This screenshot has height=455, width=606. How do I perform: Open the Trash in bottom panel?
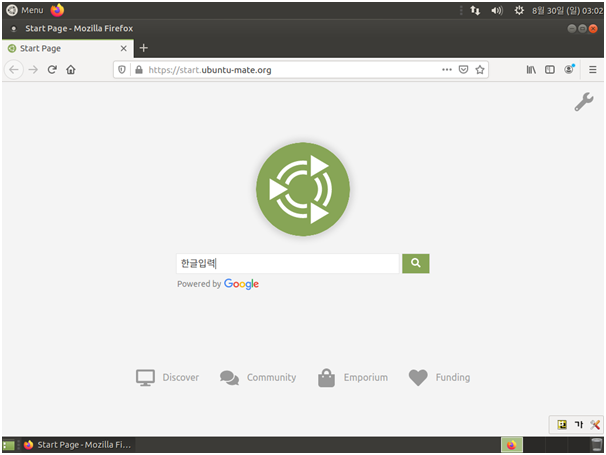click(597, 445)
